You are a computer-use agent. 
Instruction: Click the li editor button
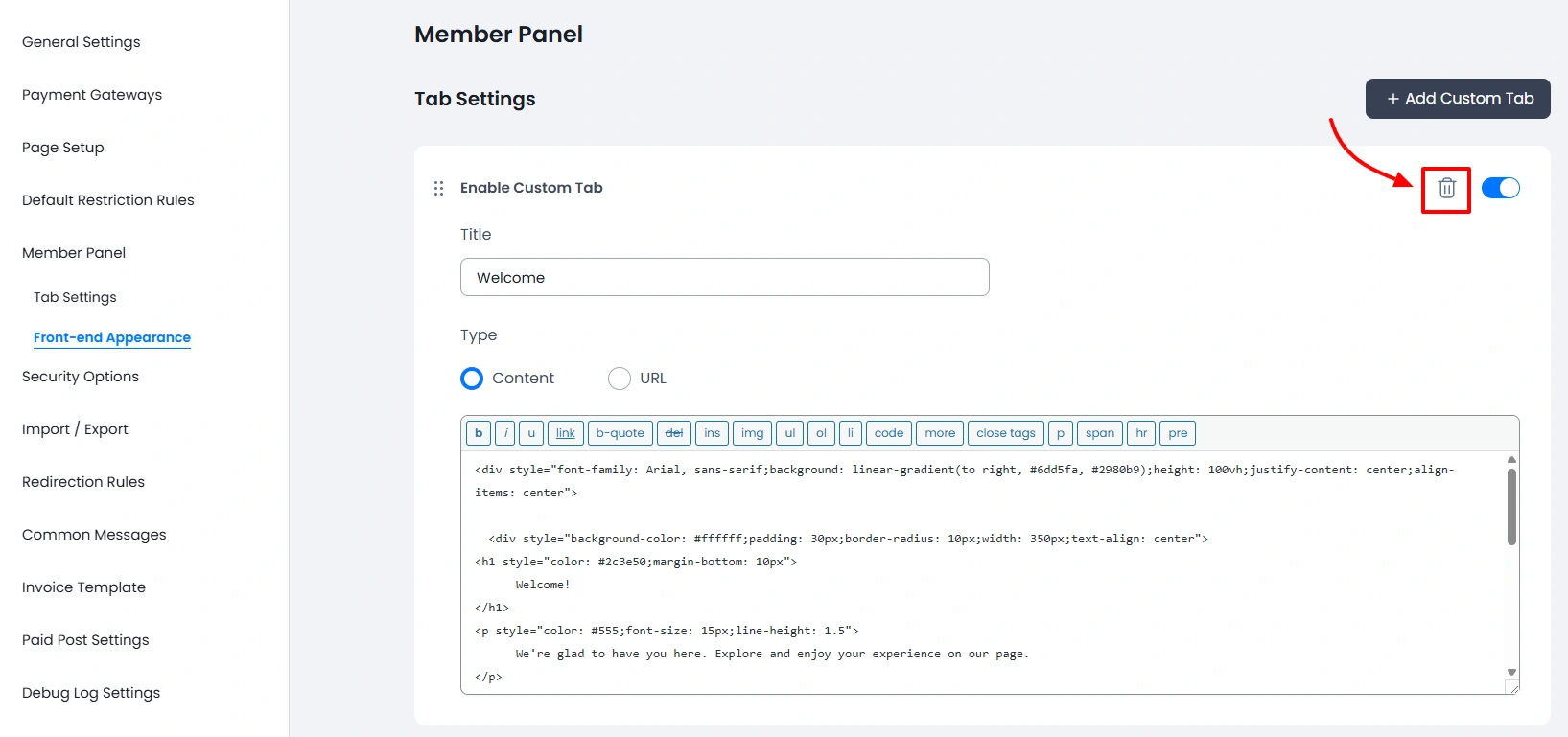point(851,433)
